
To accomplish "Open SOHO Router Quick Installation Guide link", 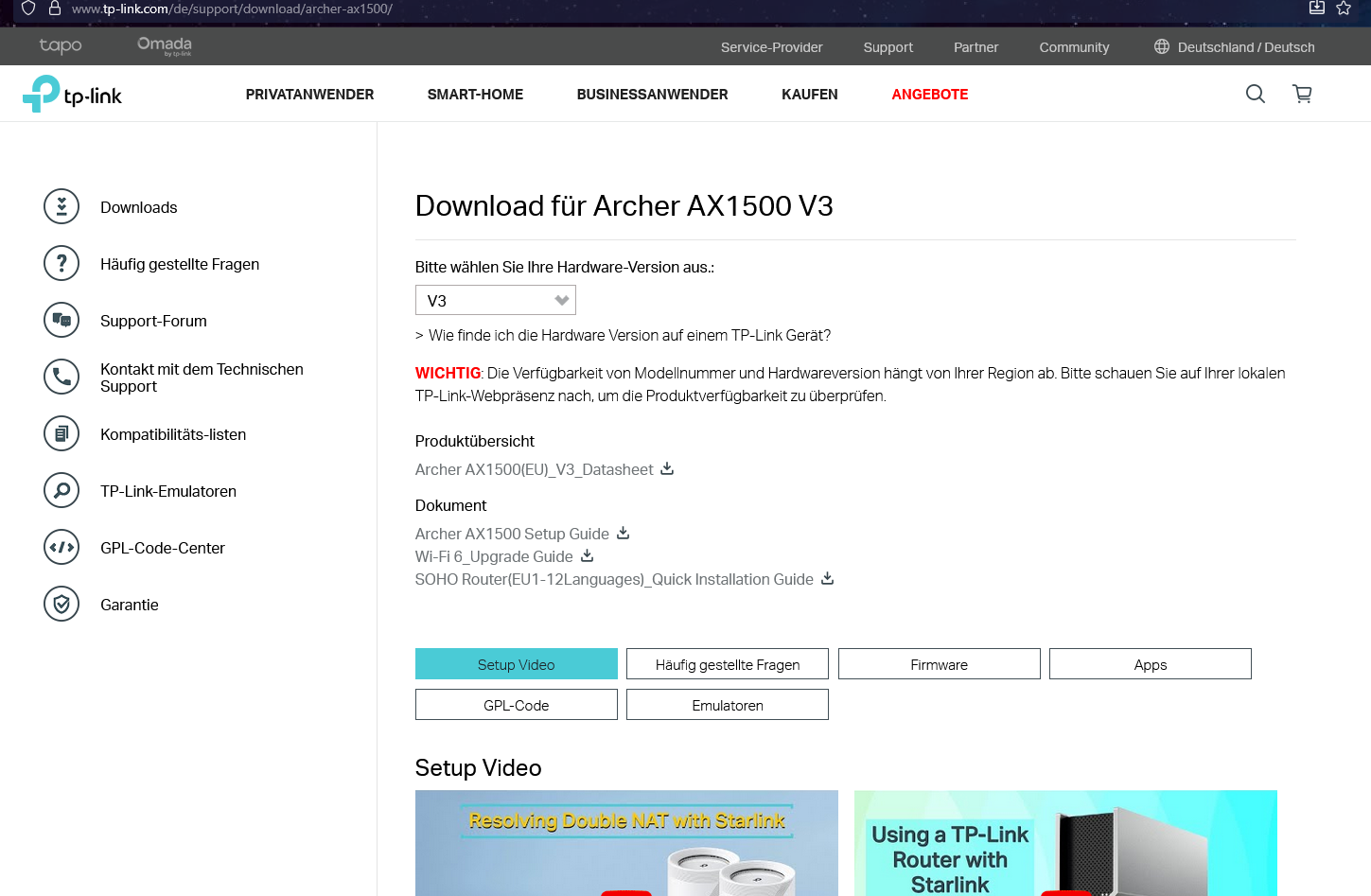I will click(614, 579).
